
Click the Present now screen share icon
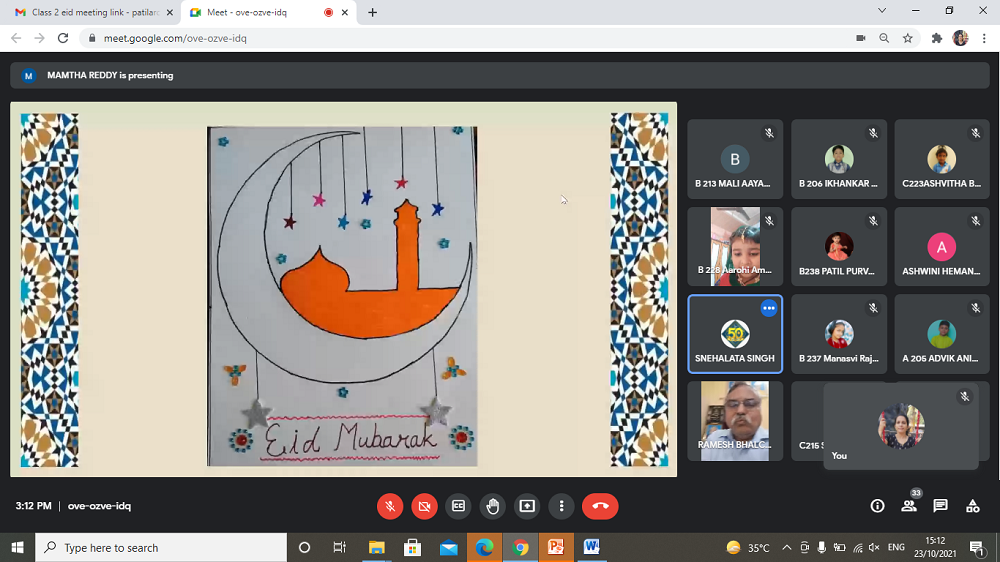[x=527, y=506]
